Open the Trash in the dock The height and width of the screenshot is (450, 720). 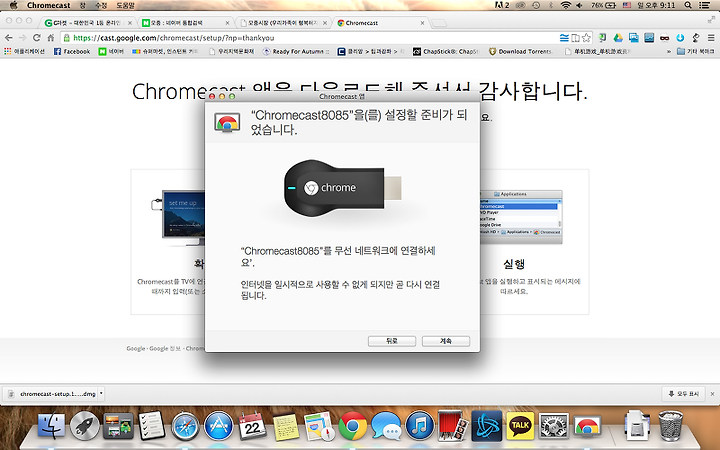(670, 426)
